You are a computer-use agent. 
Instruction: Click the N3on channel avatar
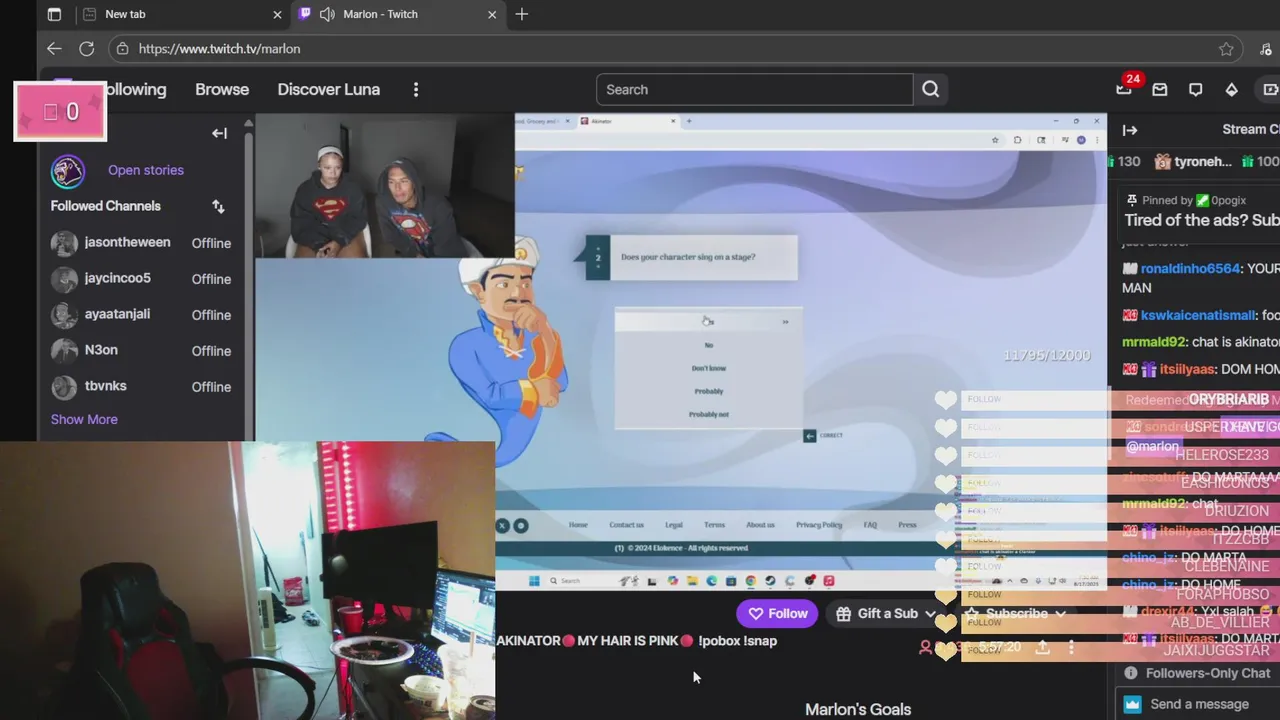click(x=64, y=351)
